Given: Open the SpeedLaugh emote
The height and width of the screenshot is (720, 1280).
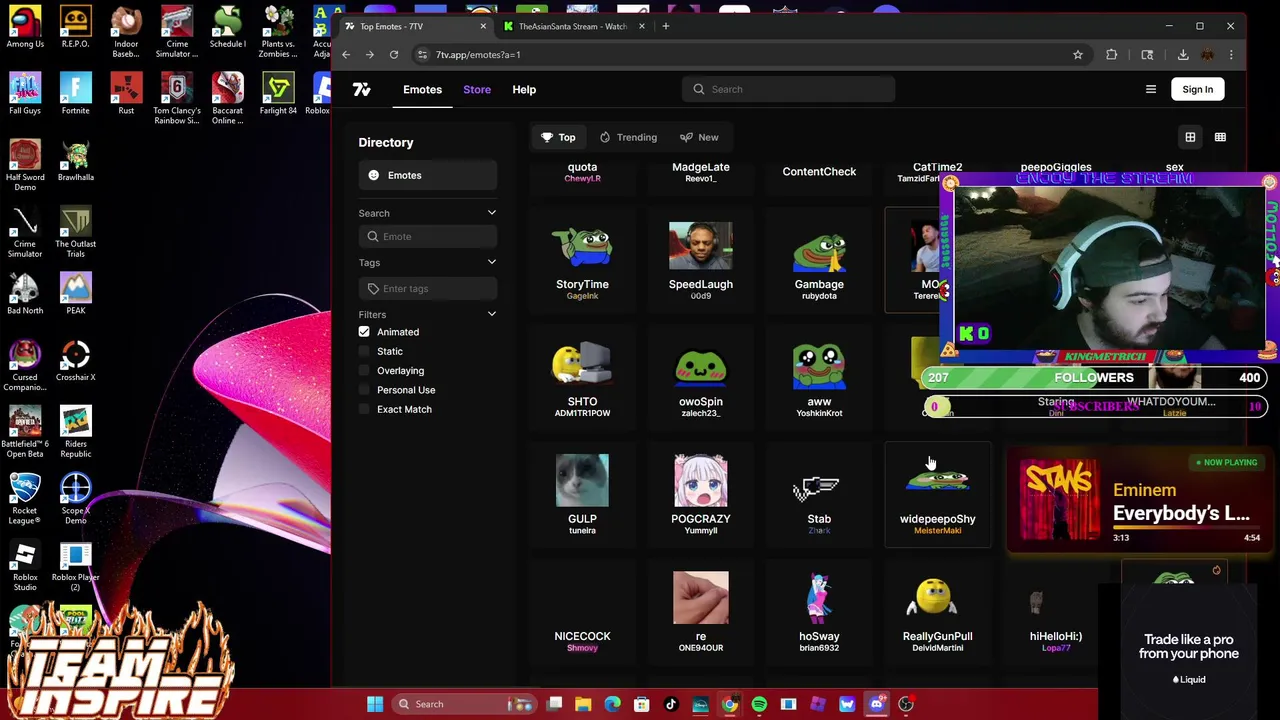Looking at the screenshot, I should point(701,261).
